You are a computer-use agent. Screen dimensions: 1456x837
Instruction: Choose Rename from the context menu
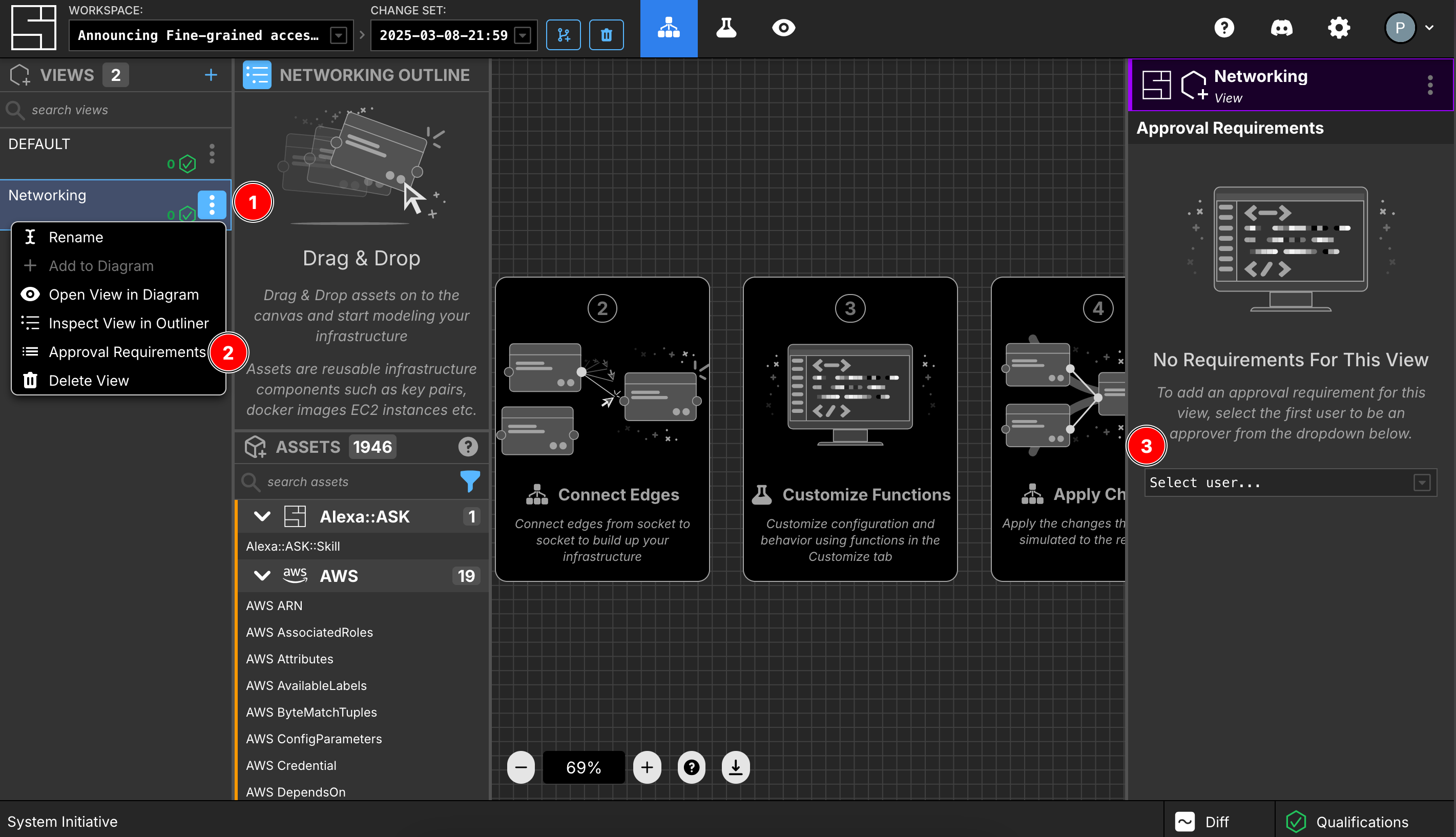(118, 237)
